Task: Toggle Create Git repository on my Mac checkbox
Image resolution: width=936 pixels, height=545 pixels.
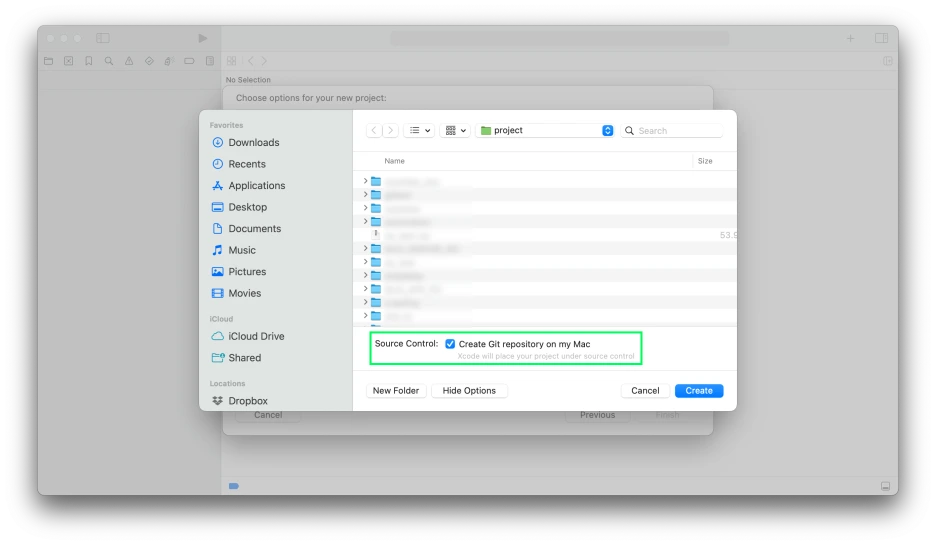Action: pyautogui.click(x=450, y=344)
